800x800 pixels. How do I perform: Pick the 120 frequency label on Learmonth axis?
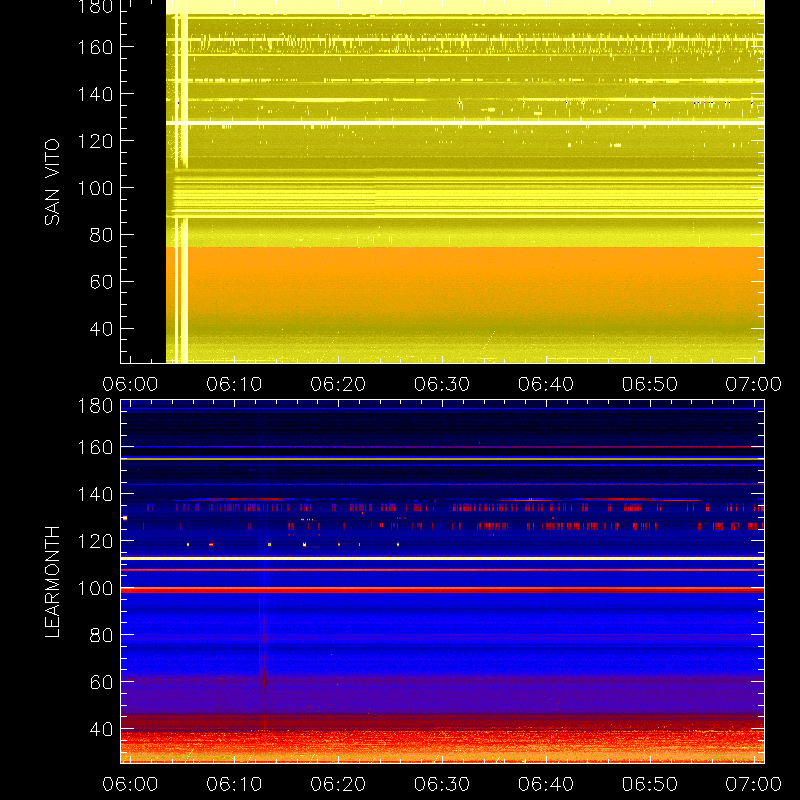[x=95, y=541]
